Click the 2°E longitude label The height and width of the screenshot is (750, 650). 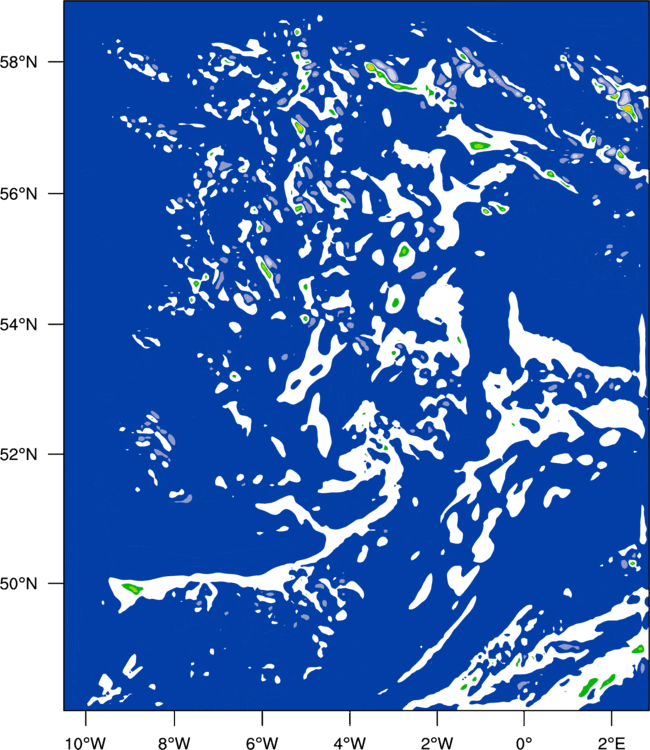tap(611, 743)
